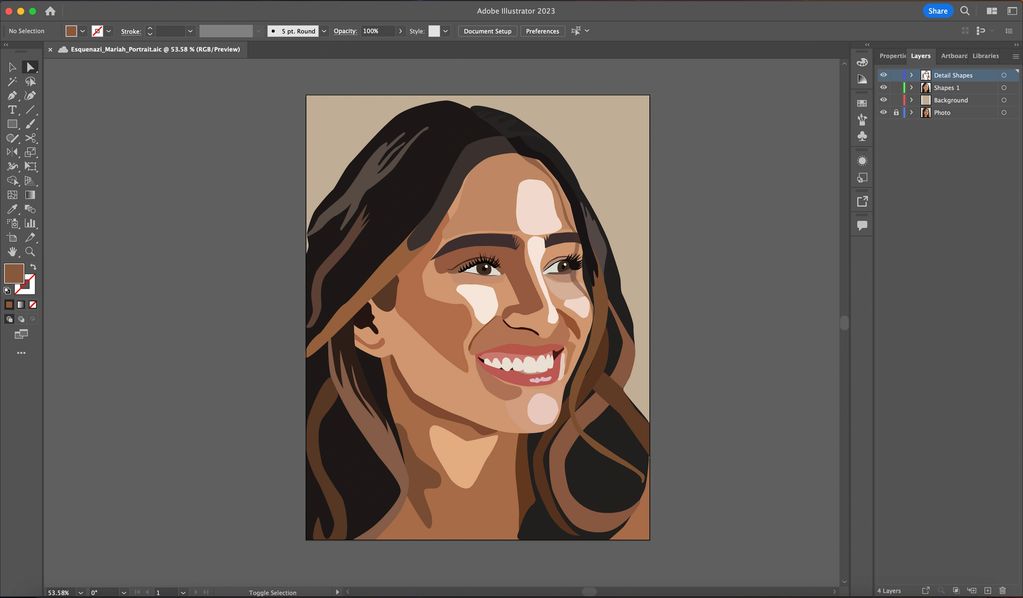Click the Share button
The image size is (1023, 598).
point(937,11)
